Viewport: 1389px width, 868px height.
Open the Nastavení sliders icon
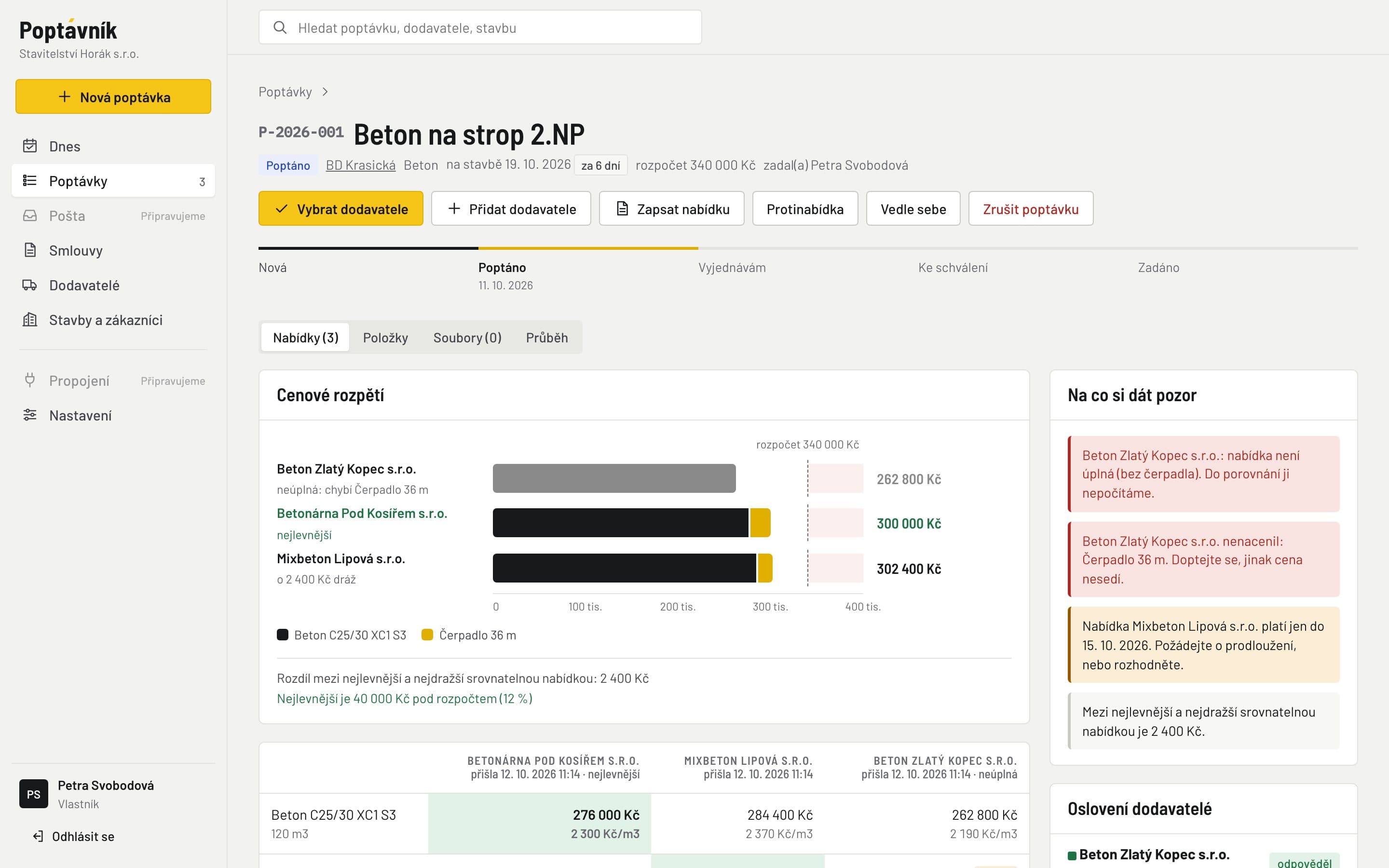pyautogui.click(x=30, y=415)
